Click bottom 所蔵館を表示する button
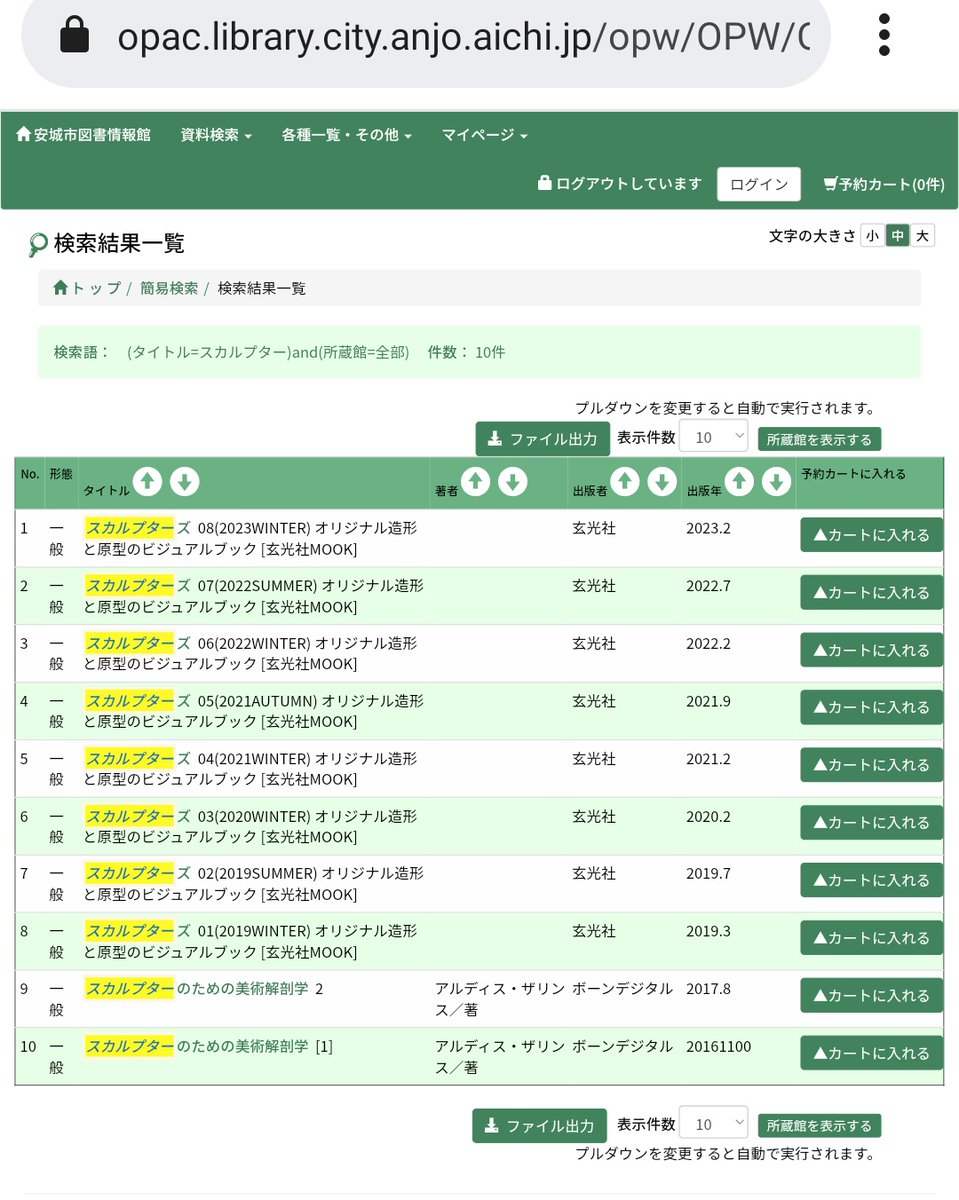This screenshot has width=959, height=1200. tap(819, 1126)
